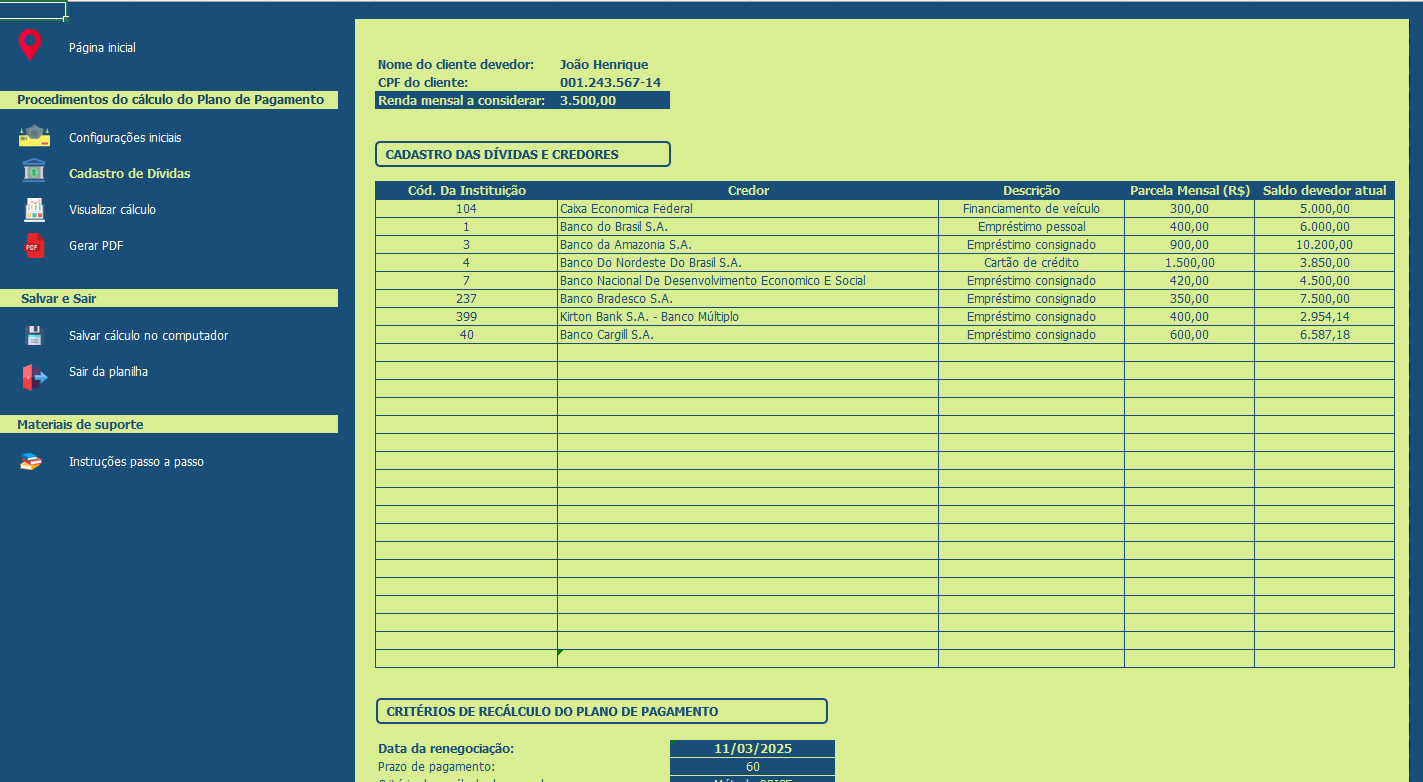Click the Critérios de Recálculo heading box

[x=601, y=711]
